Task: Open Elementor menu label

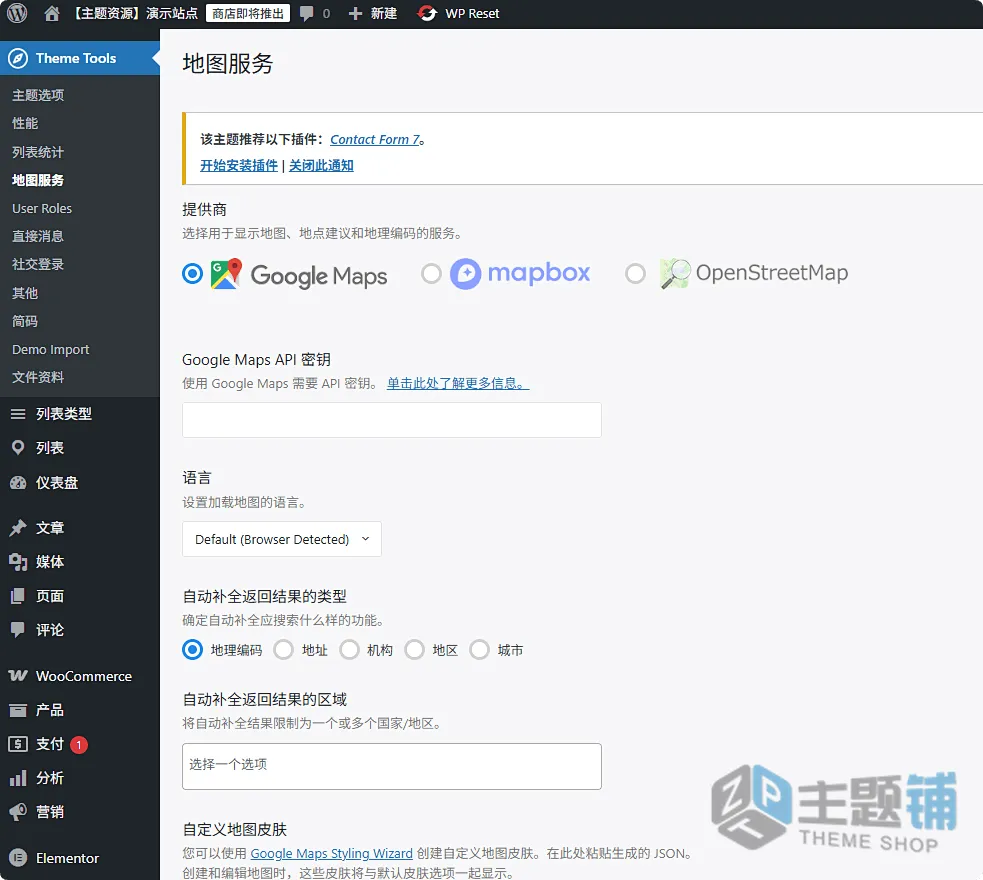Action: (x=68, y=858)
